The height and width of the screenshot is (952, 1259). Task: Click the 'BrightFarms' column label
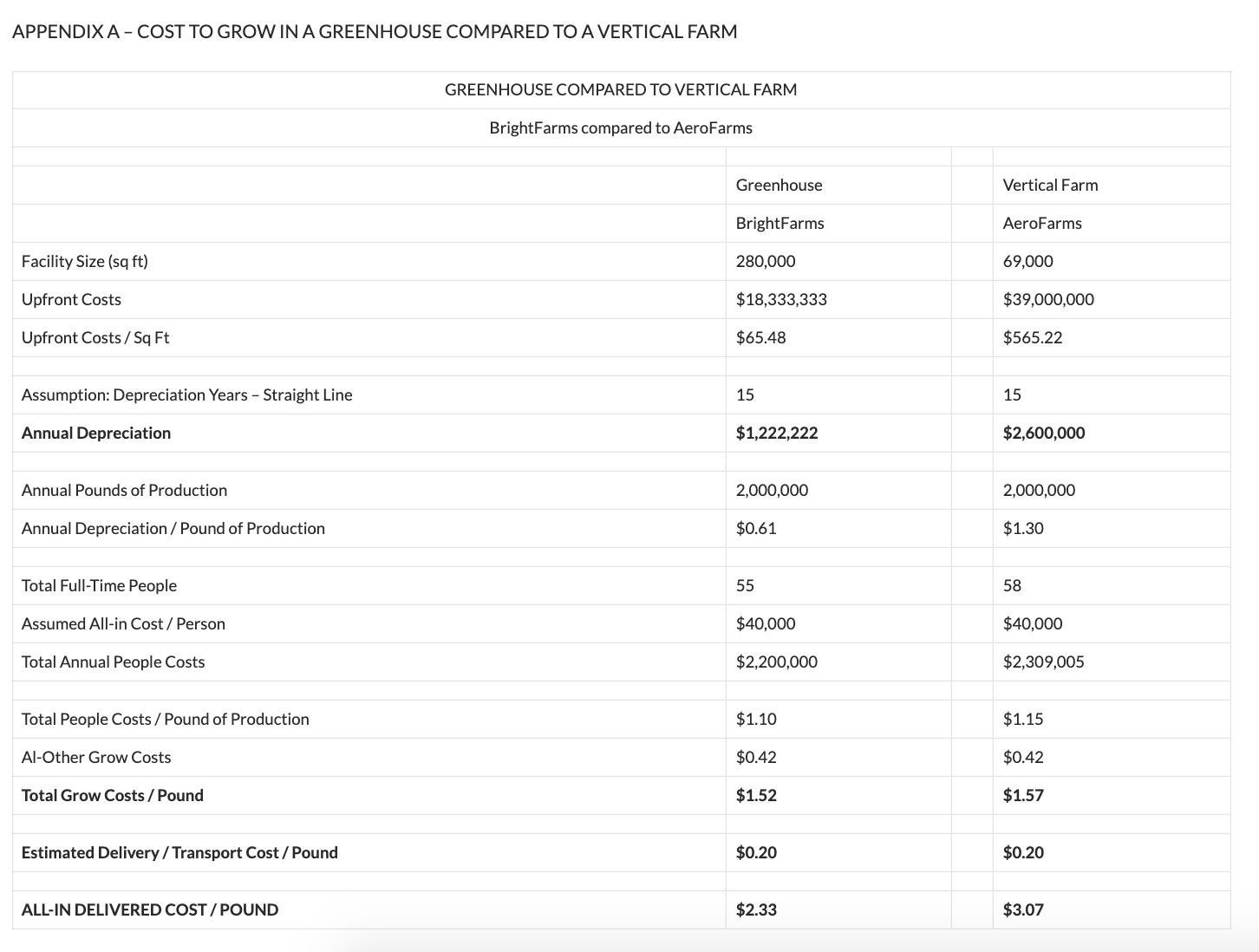coord(780,223)
